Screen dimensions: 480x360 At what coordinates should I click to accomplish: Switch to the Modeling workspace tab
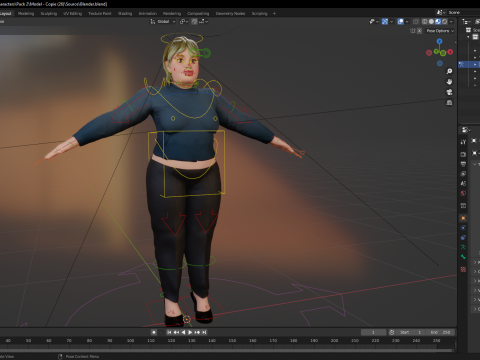click(26, 13)
